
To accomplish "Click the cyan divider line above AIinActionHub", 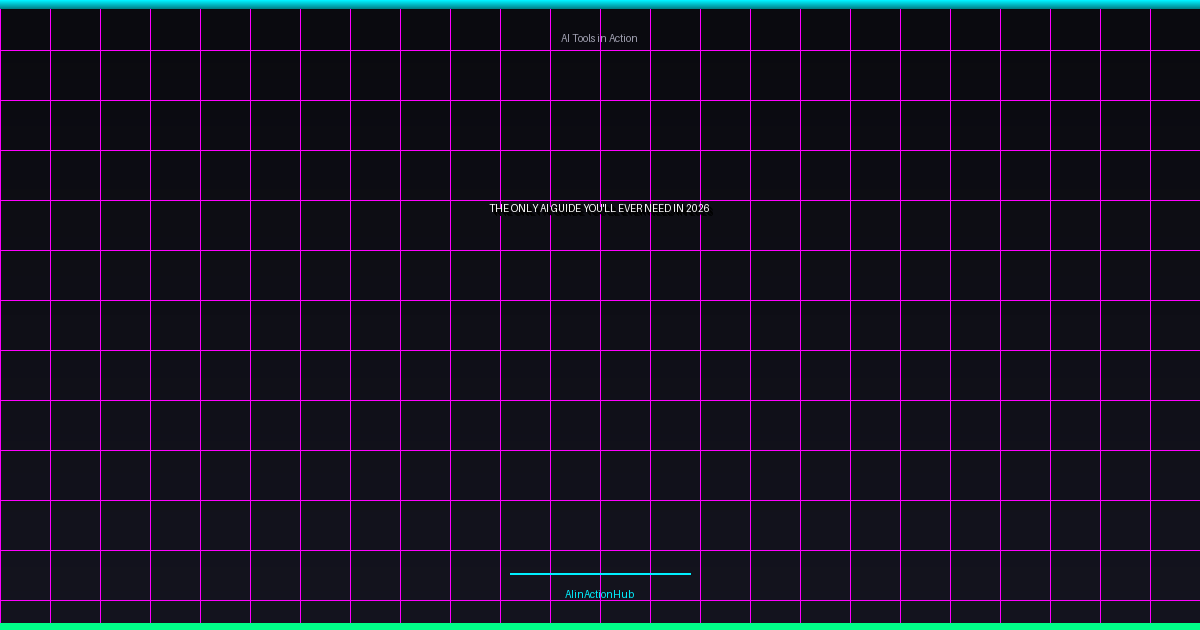I will click(600, 574).
